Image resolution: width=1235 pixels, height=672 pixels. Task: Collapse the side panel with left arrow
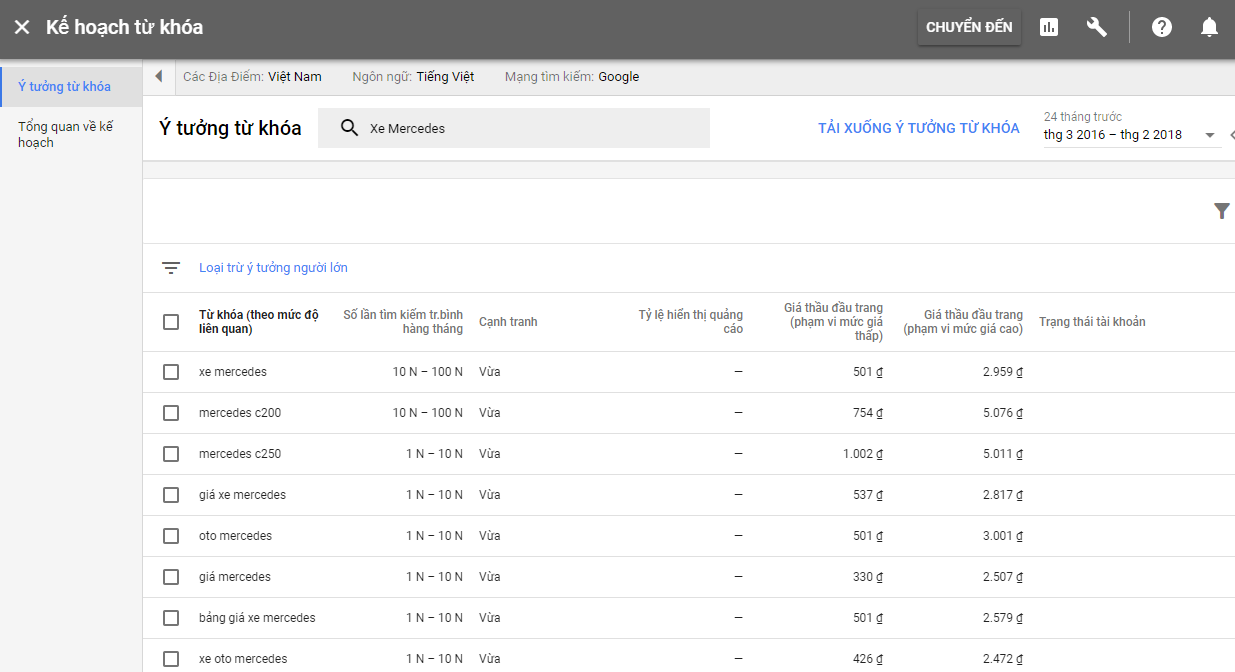pos(158,77)
